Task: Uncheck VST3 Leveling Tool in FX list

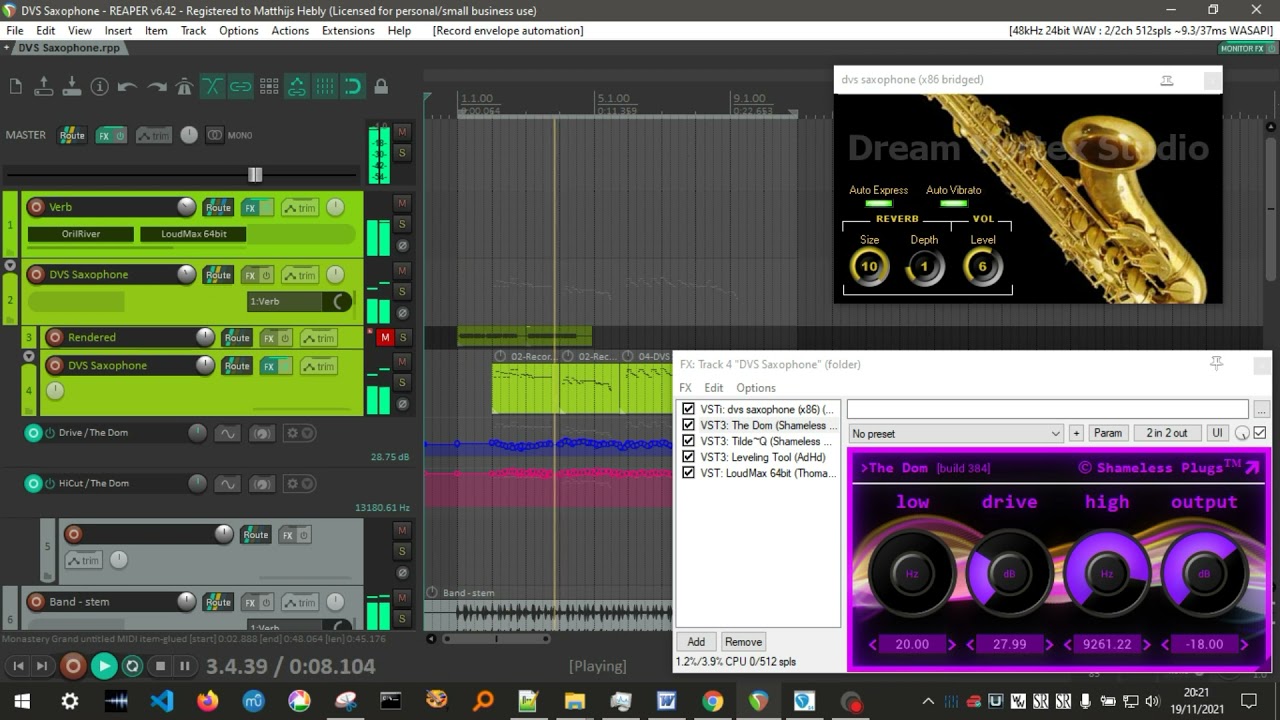Action: pyautogui.click(x=688, y=457)
